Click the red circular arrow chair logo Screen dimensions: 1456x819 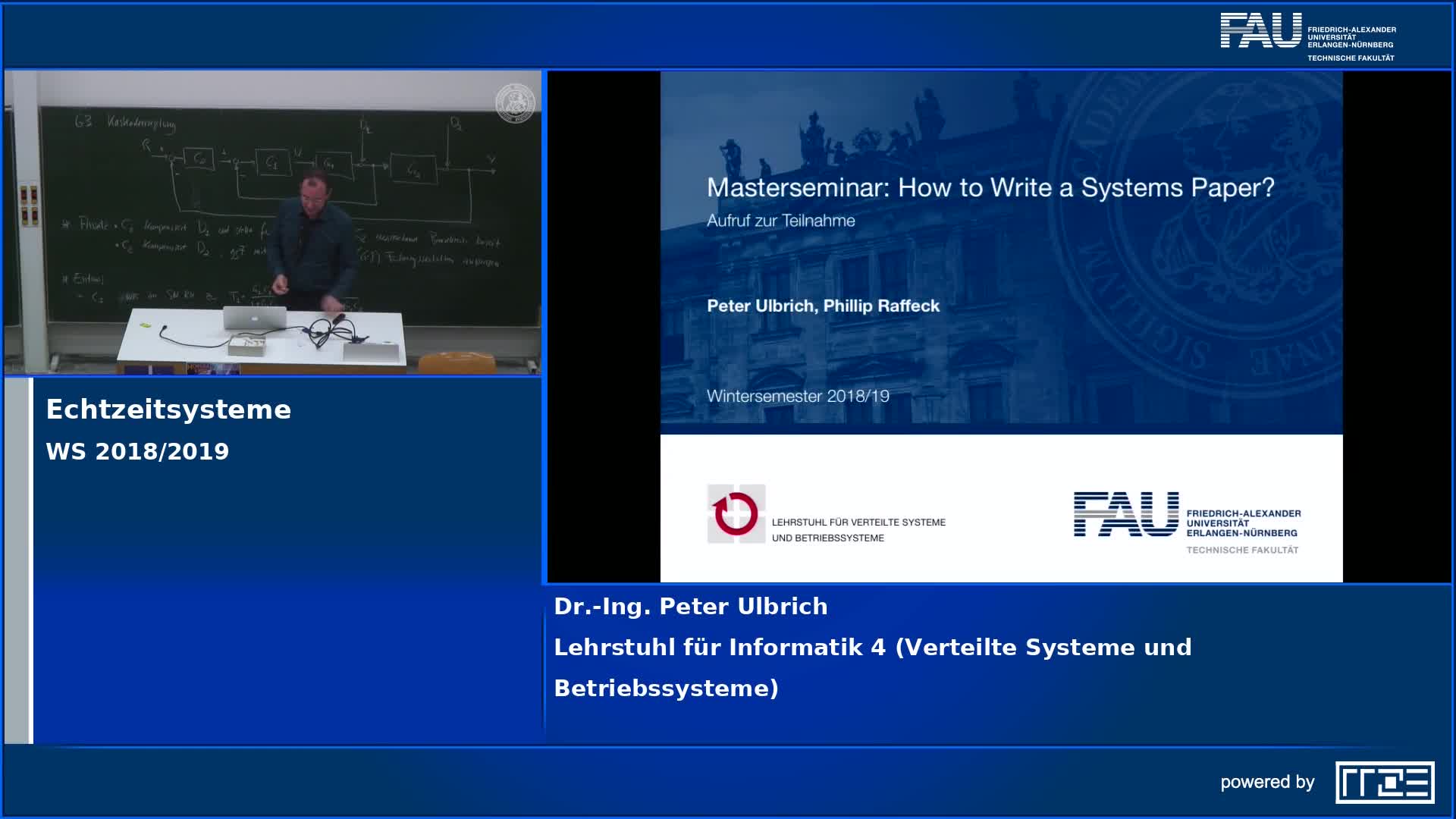736,514
